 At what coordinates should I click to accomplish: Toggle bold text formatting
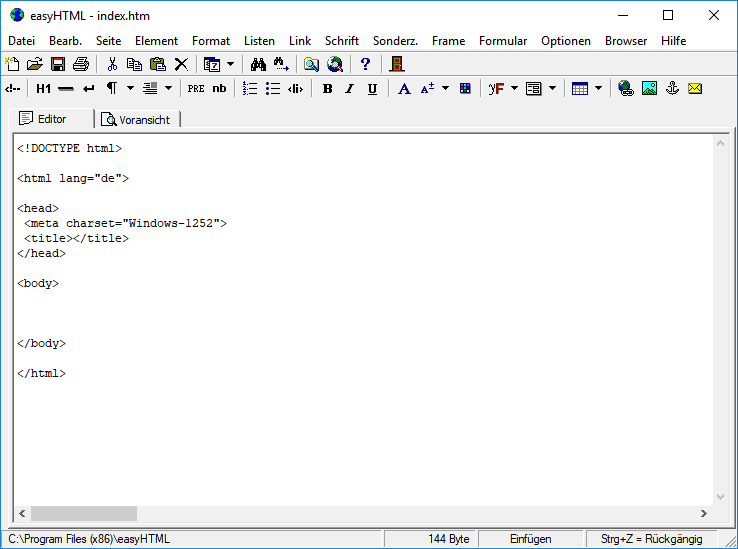327,88
